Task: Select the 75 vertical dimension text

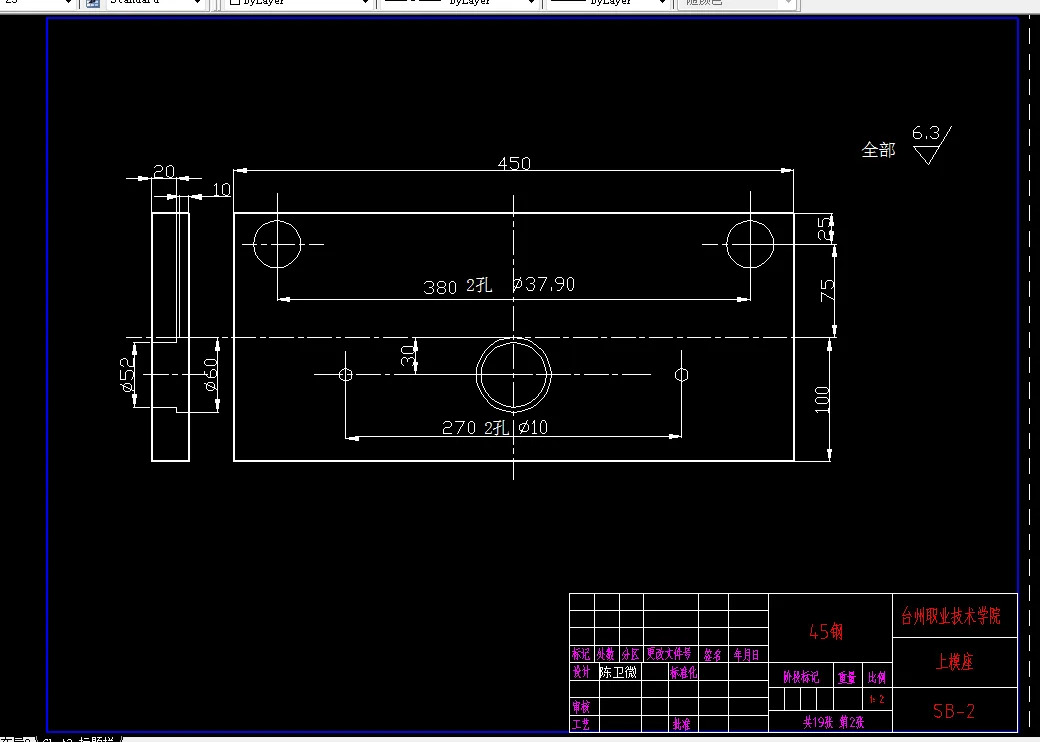Action: (827, 290)
